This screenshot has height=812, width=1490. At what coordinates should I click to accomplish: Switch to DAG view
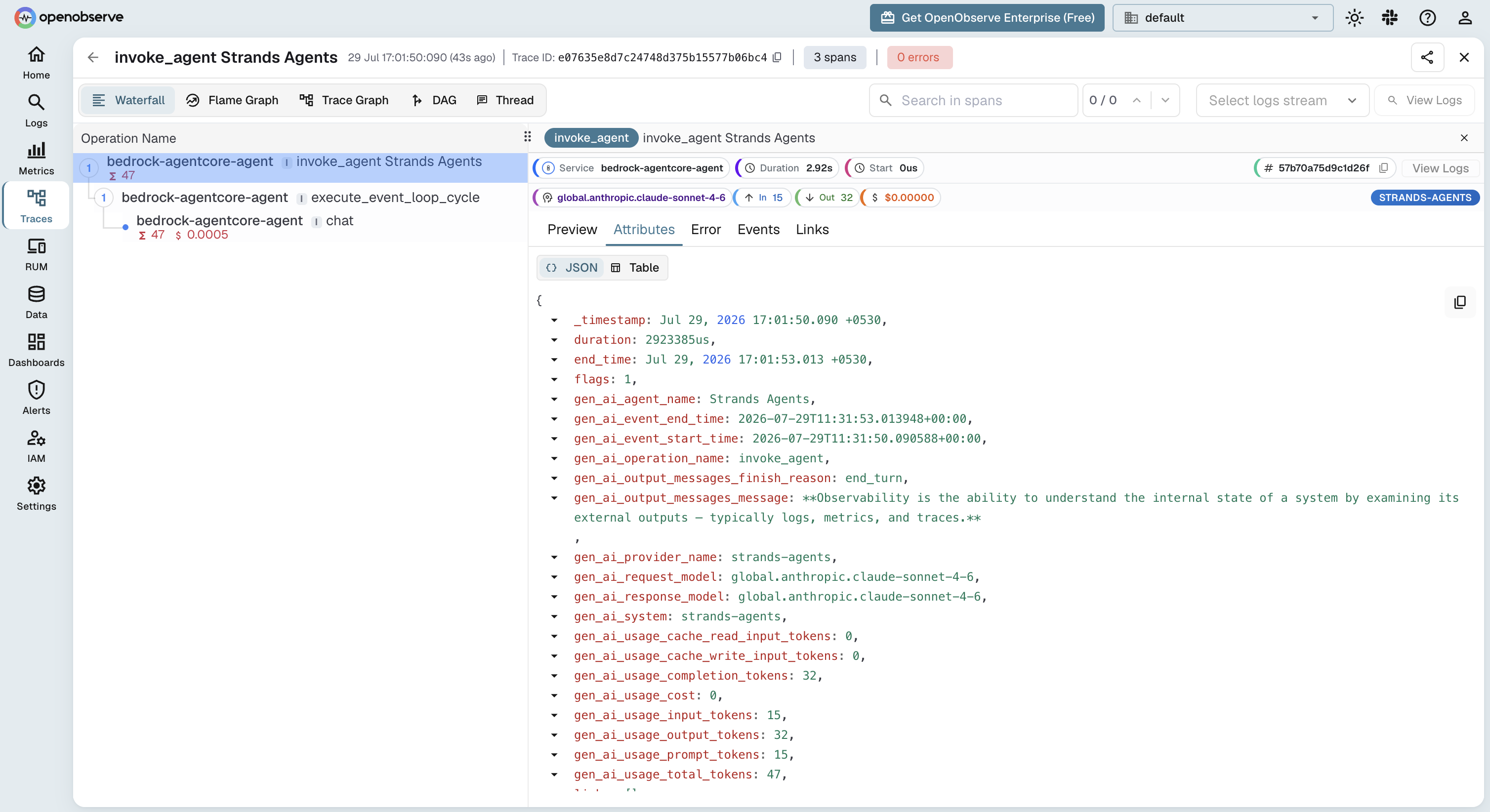[434, 100]
